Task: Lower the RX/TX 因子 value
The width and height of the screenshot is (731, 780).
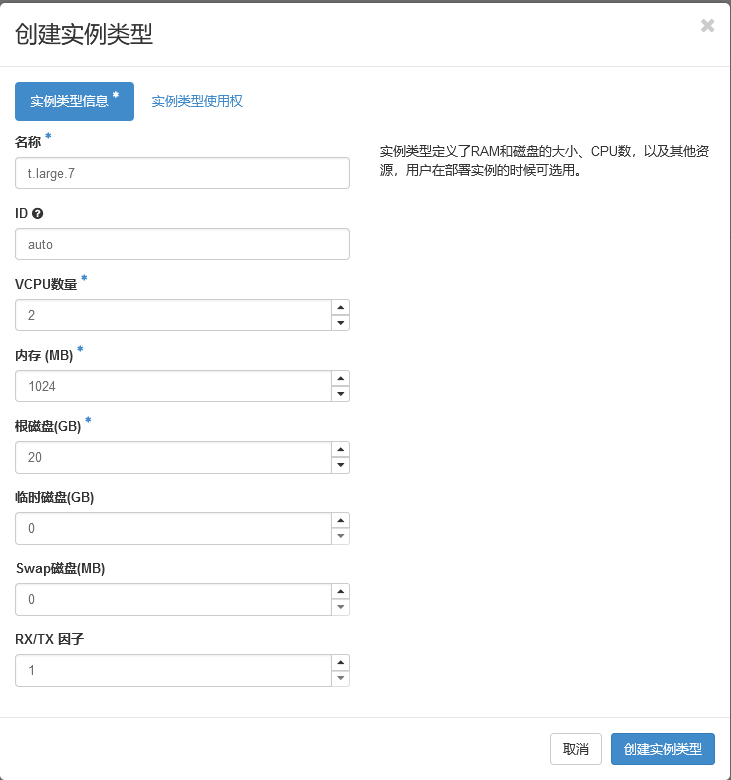Action: tap(341, 679)
